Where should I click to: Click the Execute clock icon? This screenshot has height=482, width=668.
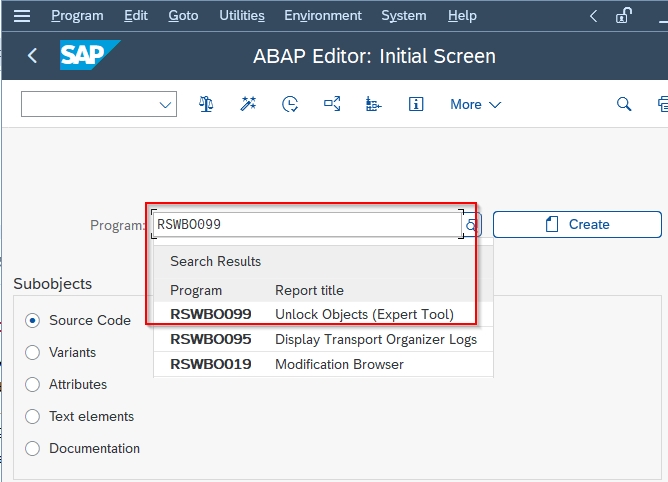click(290, 104)
